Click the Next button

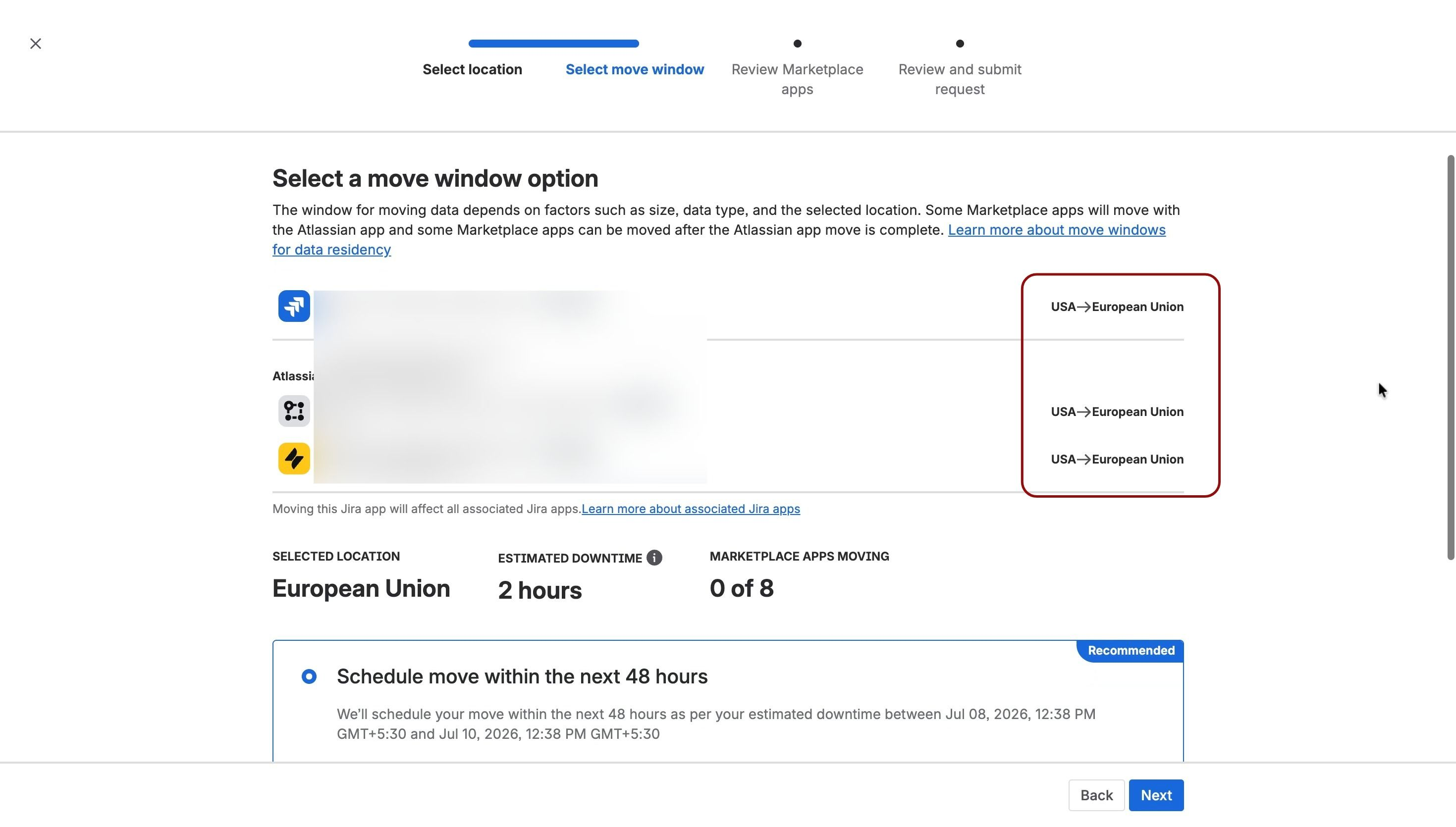pyautogui.click(x=1156, y=795)
